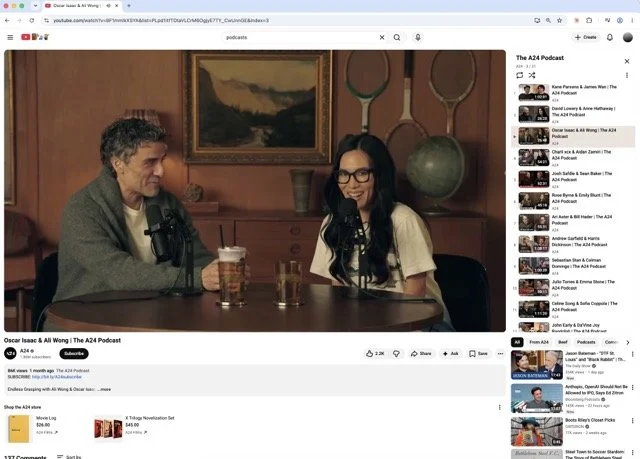Play Kane Parsons & James Wan episode
This screenshot has width=640, height=459.
[574, 93]
